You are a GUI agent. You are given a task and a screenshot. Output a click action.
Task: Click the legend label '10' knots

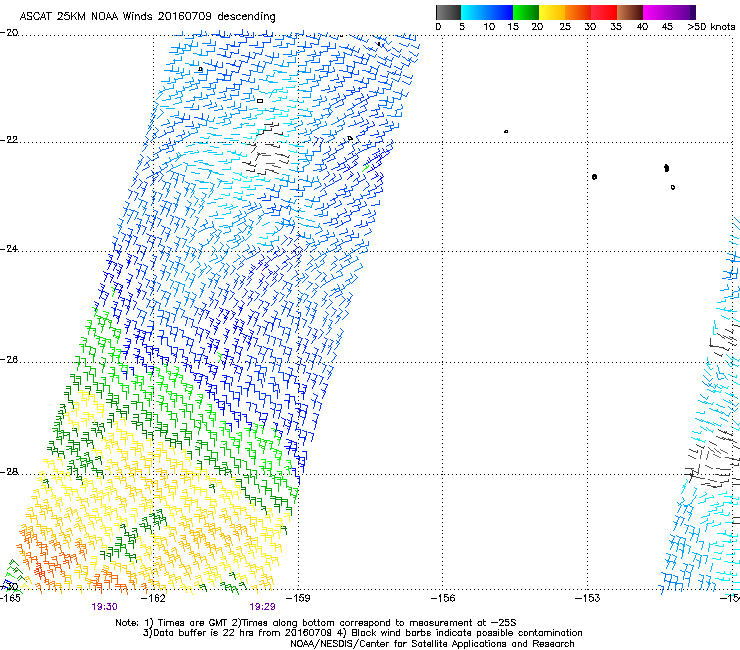(489, 27)
